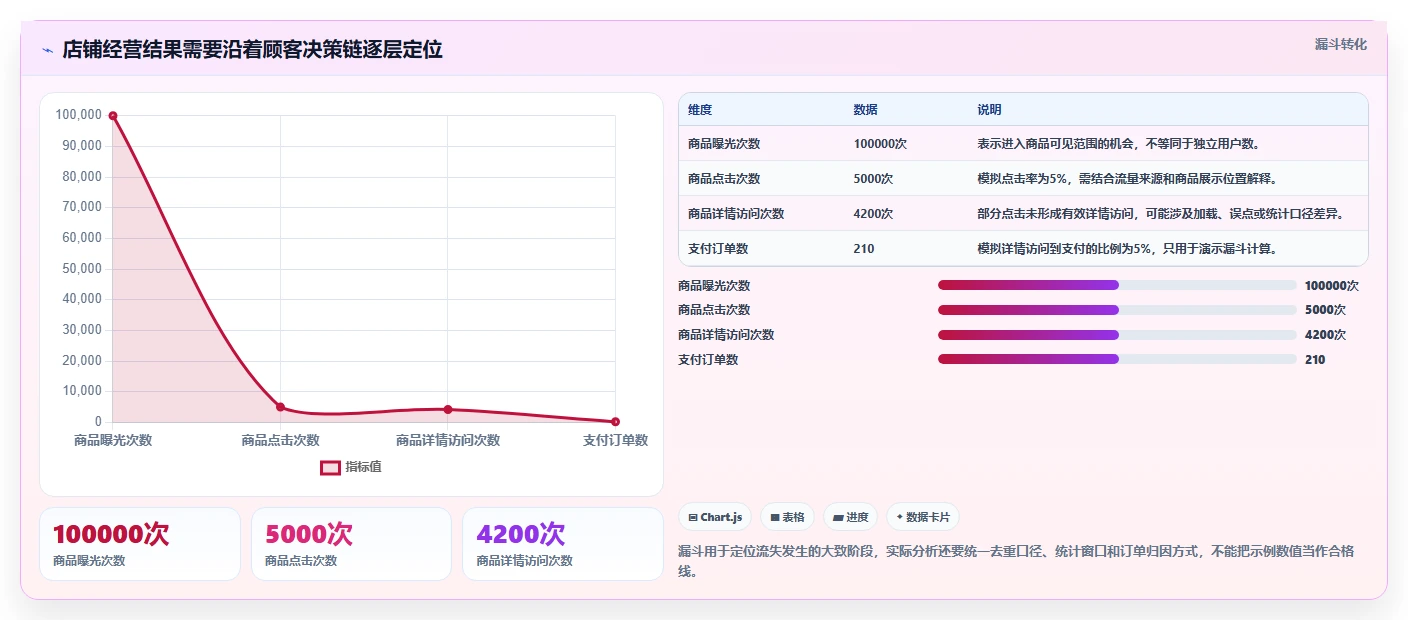Click the page title 店铺经营结果需要沿着顾客决策链逐层定位
Screen dimensions: 1408x620
click(x=252, y=50)
